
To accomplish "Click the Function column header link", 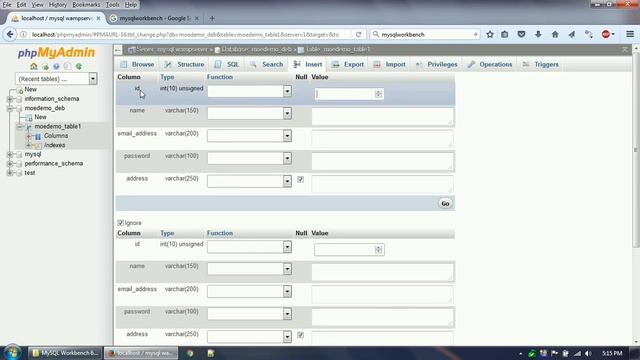I will (220, 77).
